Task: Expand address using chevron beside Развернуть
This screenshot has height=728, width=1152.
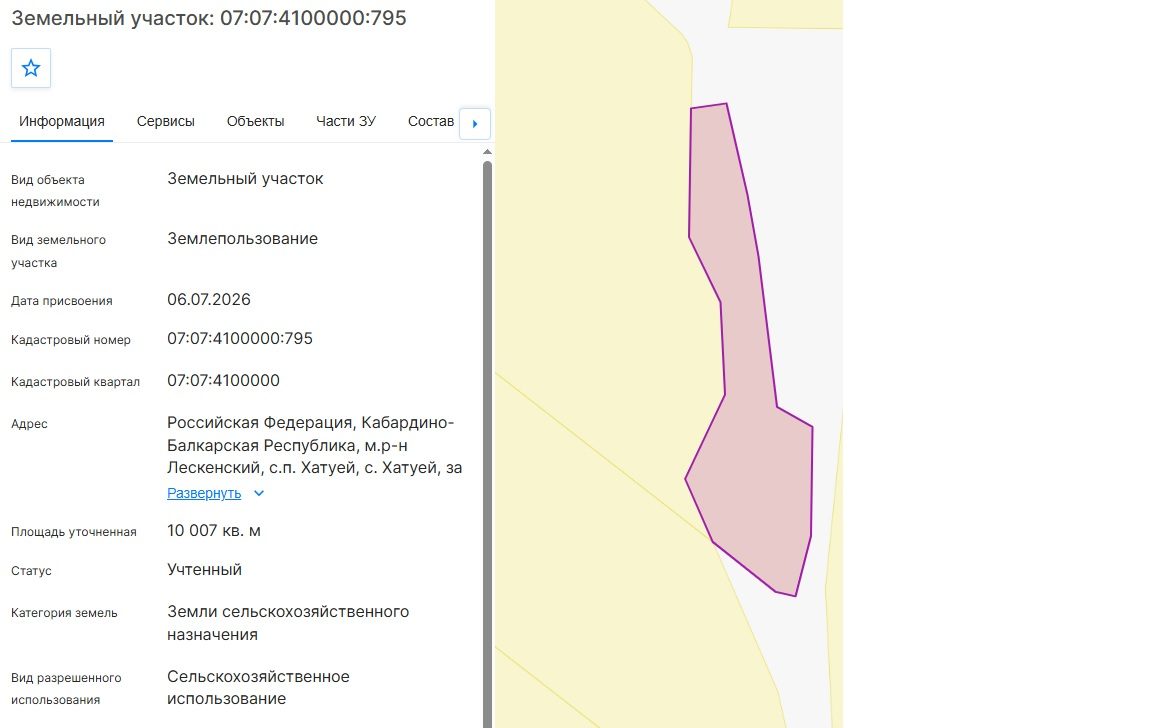Action: [x=259, y=494]
